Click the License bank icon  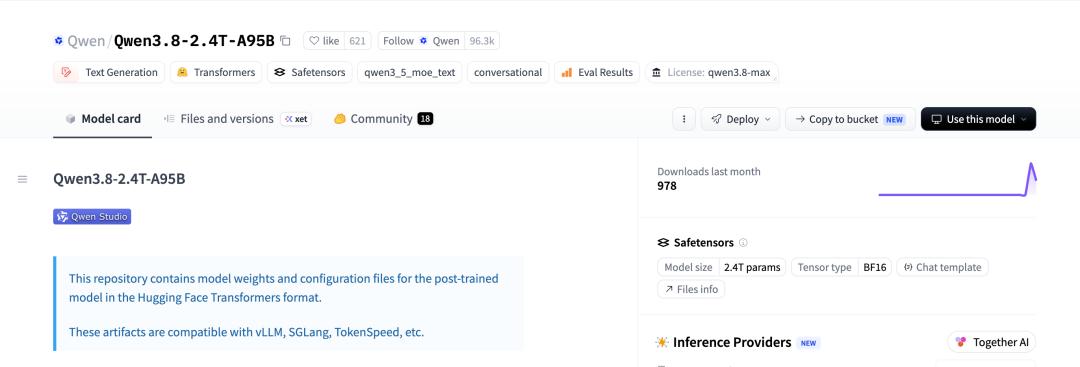656,72
